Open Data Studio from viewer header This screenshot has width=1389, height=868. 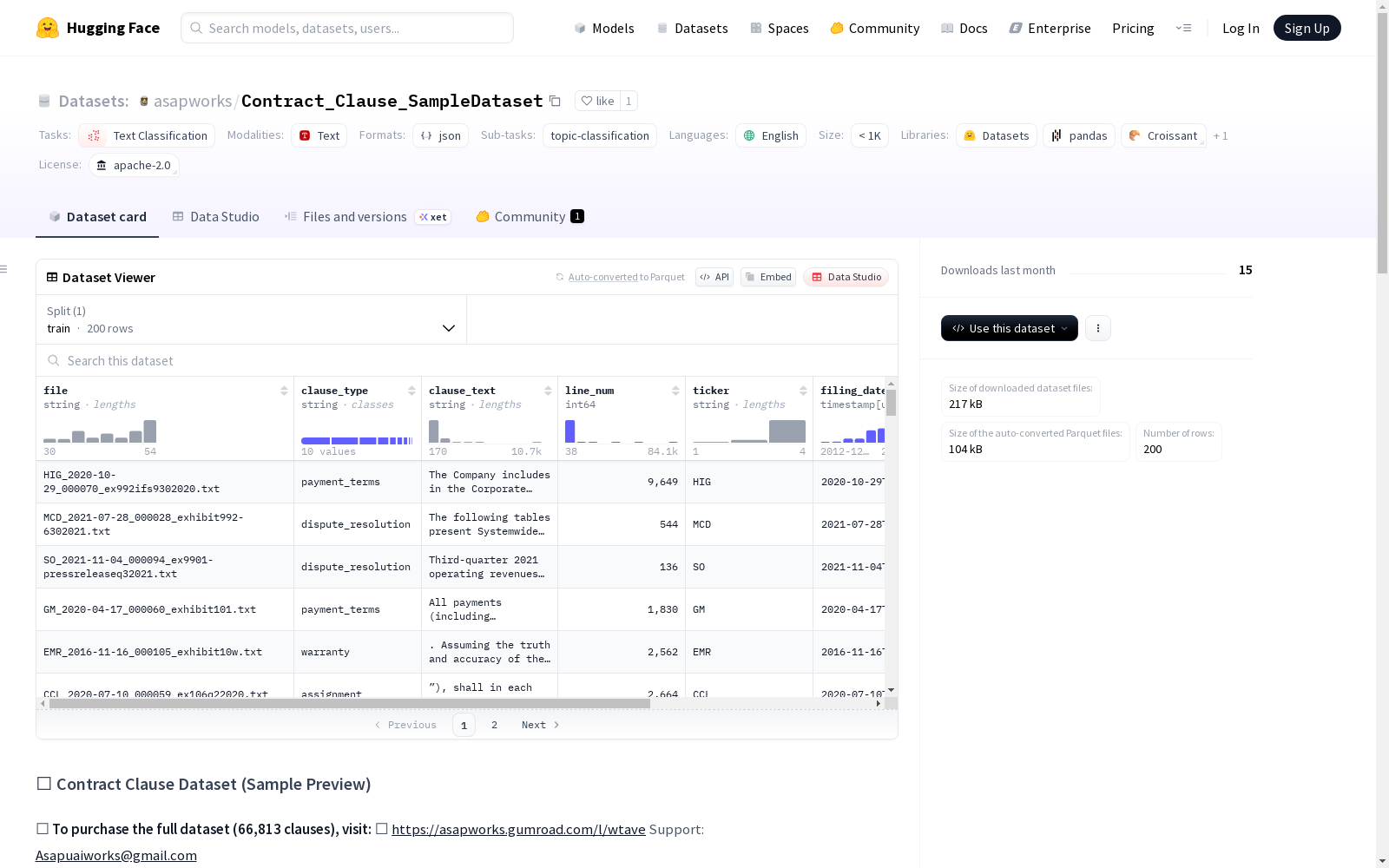[x=846, y=277]
